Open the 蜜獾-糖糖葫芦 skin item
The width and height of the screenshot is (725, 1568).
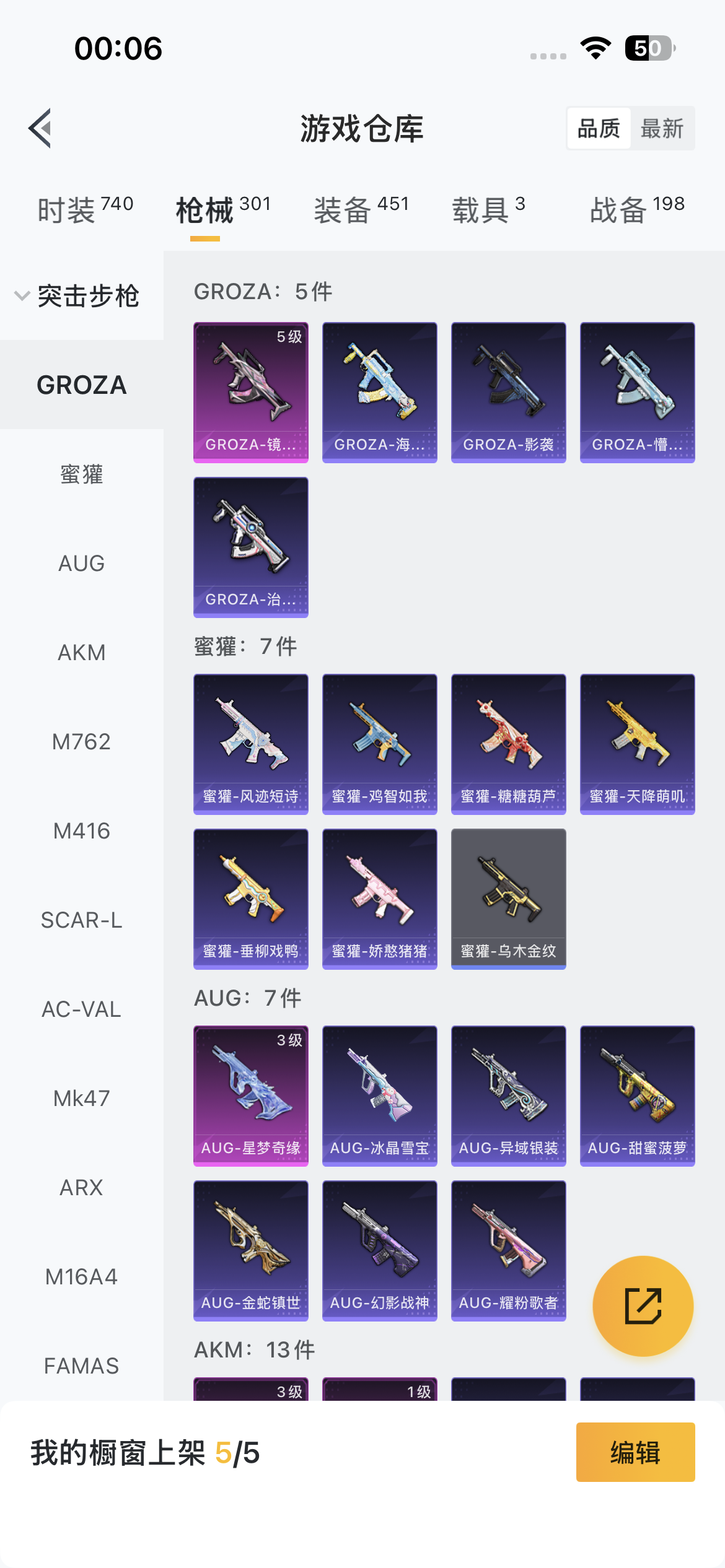tap(509, 744)
